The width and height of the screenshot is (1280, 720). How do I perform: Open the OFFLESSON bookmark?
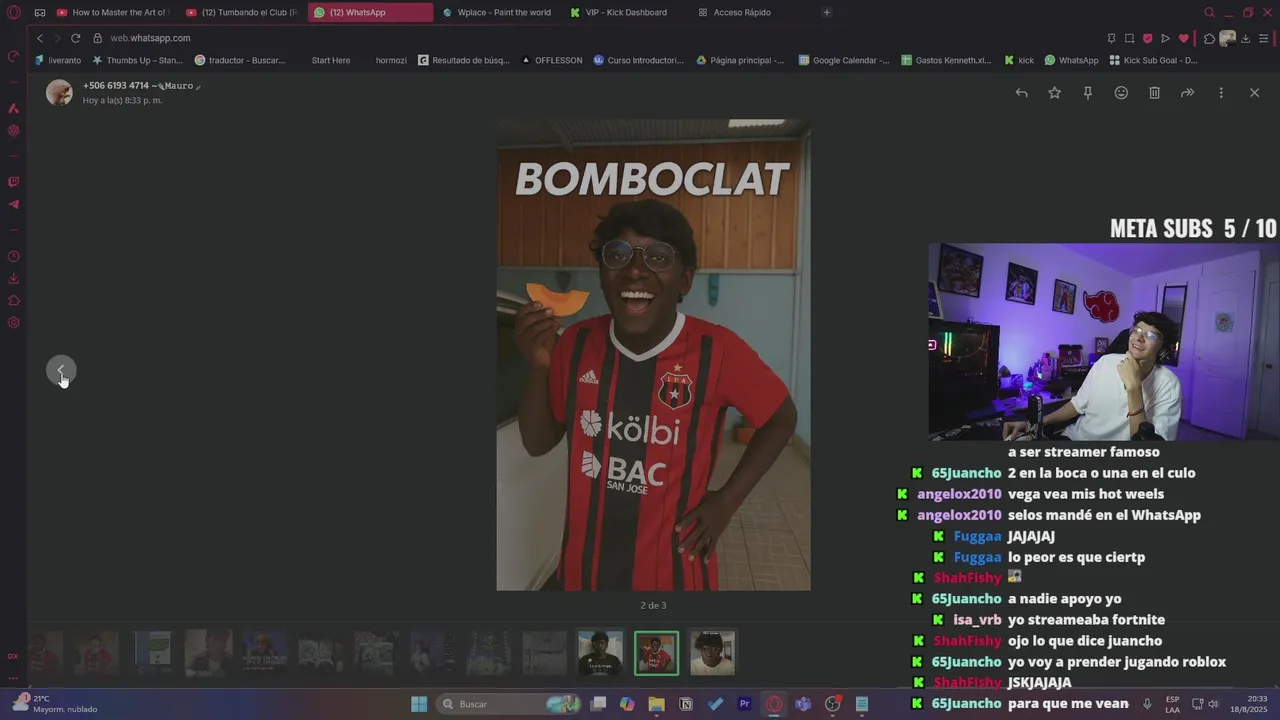click(552, 60)
